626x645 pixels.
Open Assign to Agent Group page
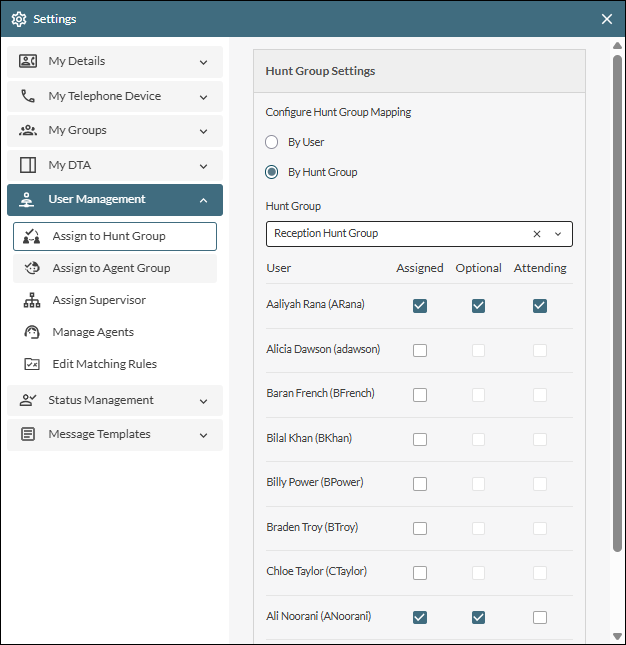point(114,268)
